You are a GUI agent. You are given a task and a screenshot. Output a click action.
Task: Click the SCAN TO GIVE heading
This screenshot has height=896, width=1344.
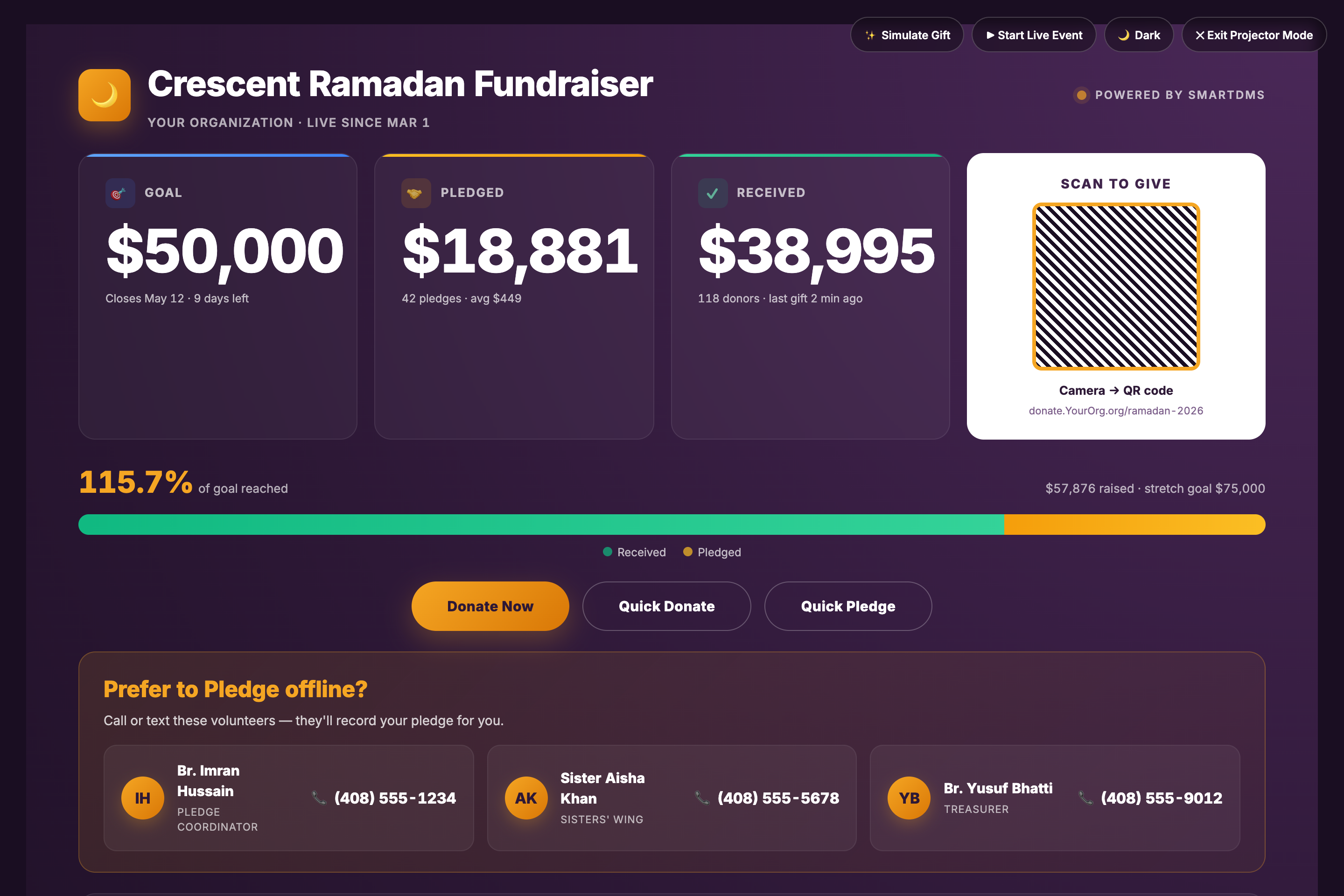(1115, 184)
